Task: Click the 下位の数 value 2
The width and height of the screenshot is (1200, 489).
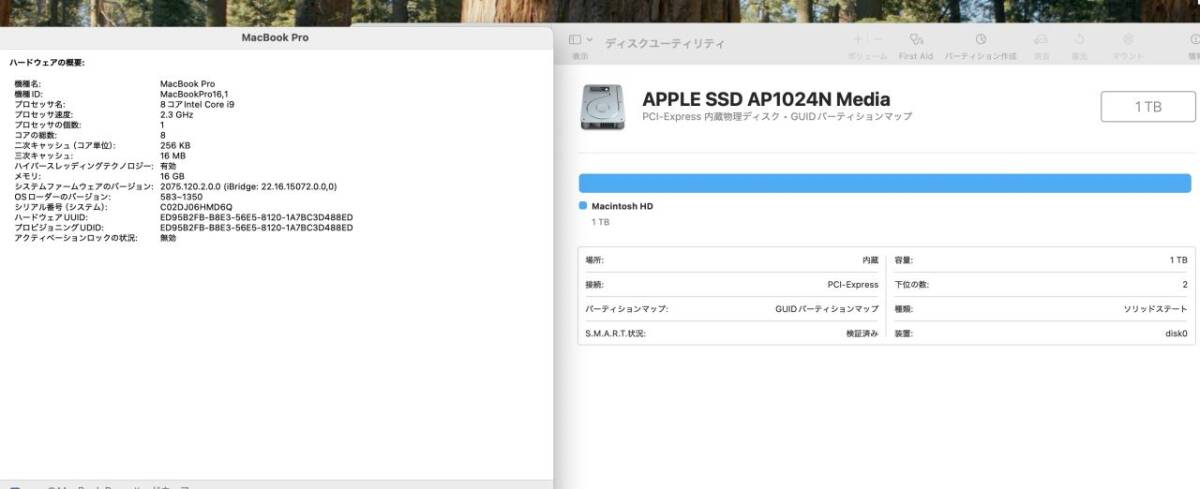Action: click(x=1185, y=284)
